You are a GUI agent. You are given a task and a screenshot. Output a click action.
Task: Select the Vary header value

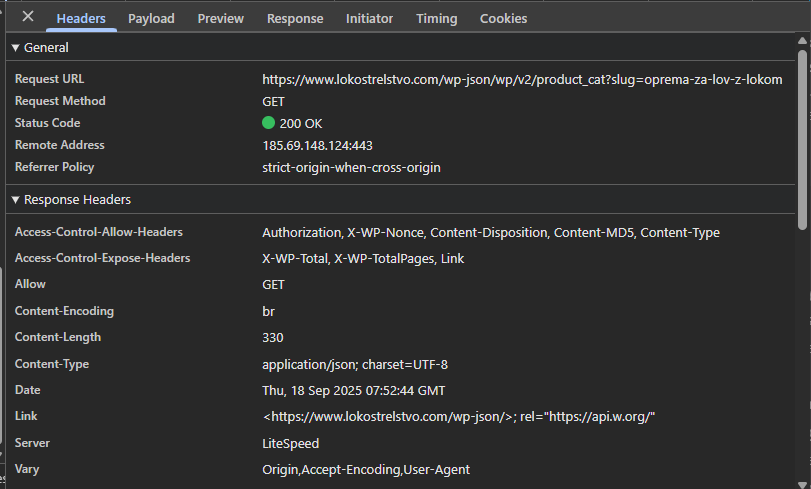tap(366, 469)
